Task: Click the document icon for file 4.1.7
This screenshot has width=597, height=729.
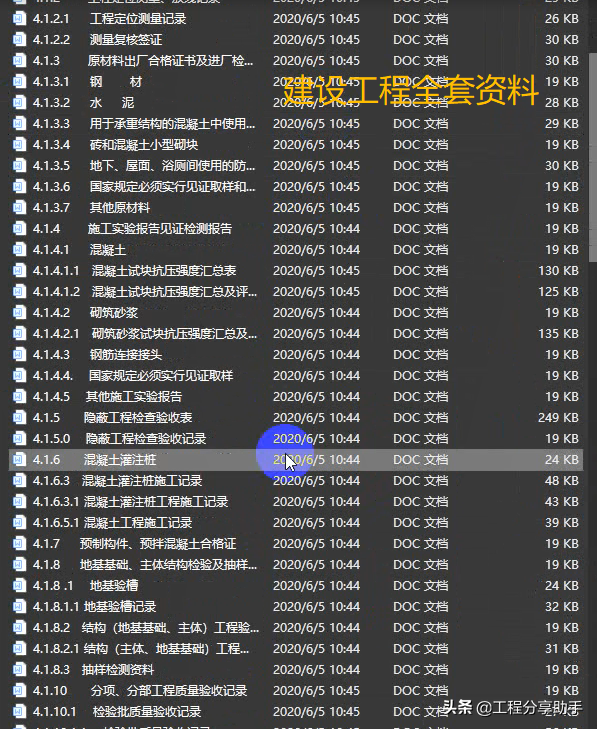Action: pos(19,543)
